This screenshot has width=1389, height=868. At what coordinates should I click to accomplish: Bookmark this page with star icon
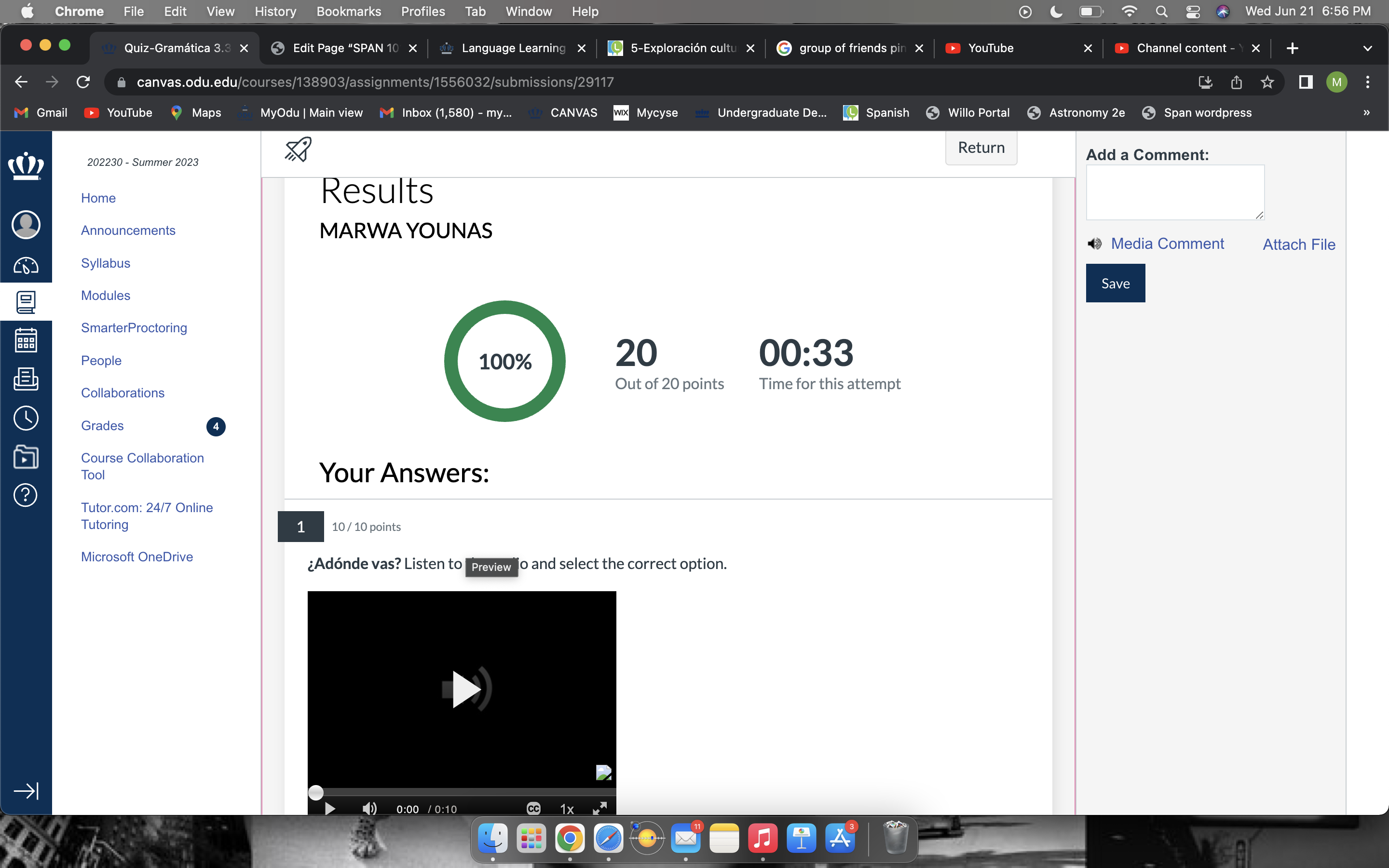[x=1267, y=82]
